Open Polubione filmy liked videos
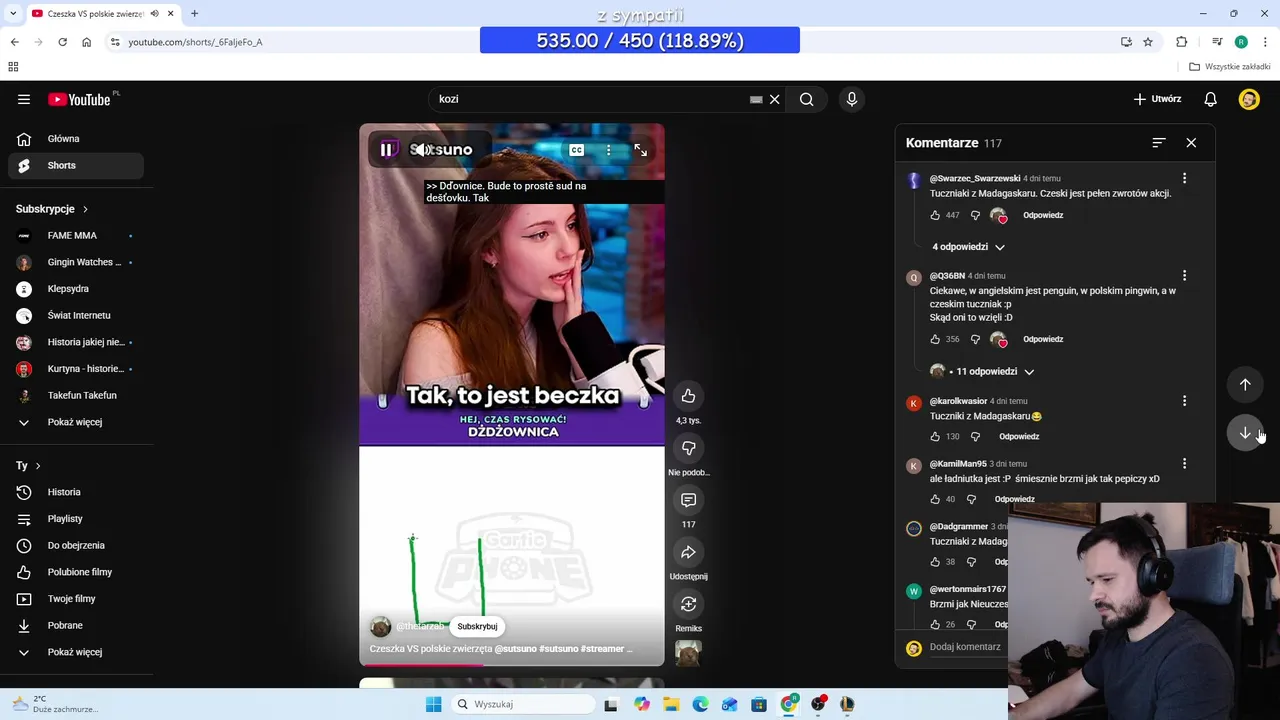This screenshot has width=1280, height=720. pyautogui.click(x=76, y=572)
